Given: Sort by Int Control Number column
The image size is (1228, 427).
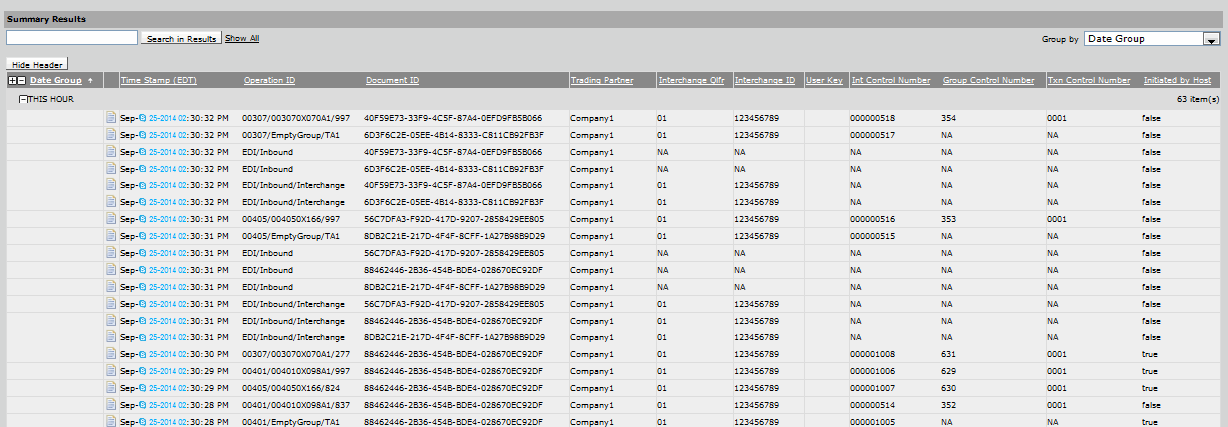Looking at the screenshot, I should click(x=891, y=80).
